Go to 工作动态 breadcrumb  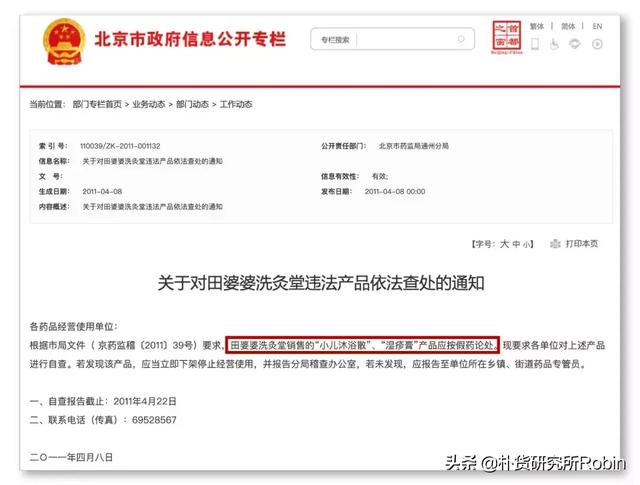point(236,105)
